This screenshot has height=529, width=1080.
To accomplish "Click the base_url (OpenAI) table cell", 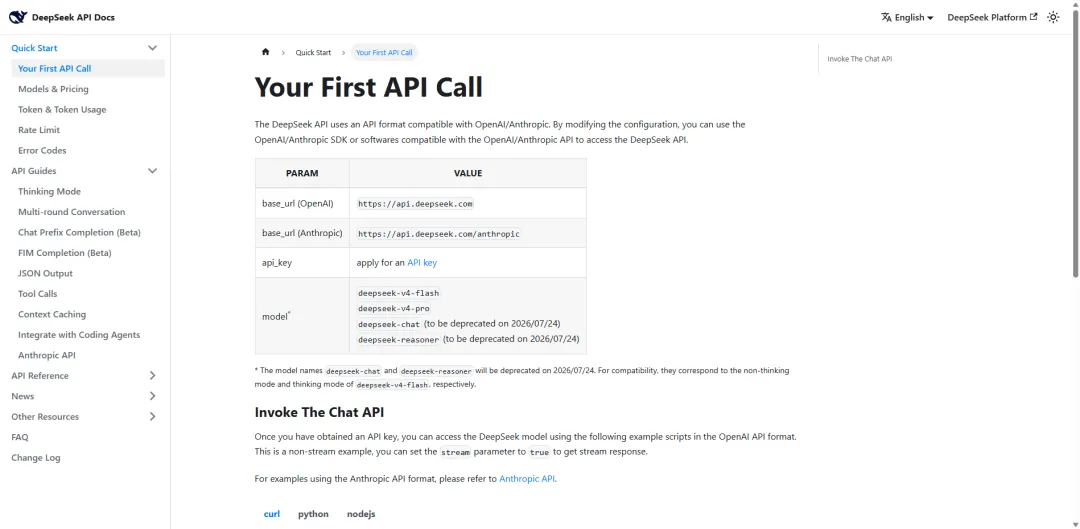I will coord(302,204).
